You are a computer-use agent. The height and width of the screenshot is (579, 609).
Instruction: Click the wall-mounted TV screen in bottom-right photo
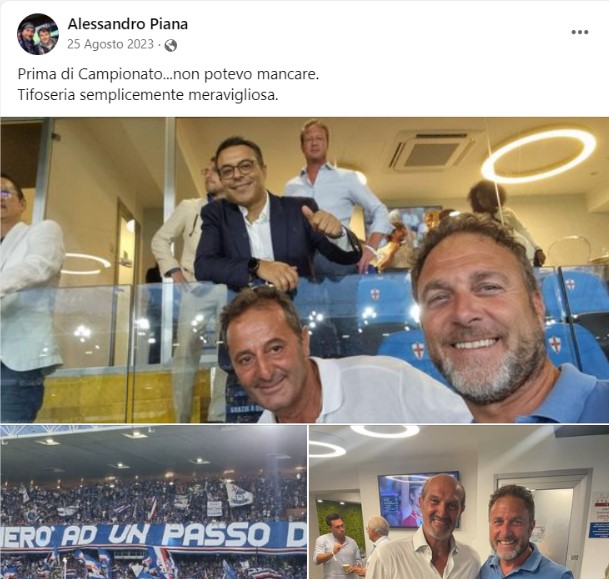tap(418, 500)
